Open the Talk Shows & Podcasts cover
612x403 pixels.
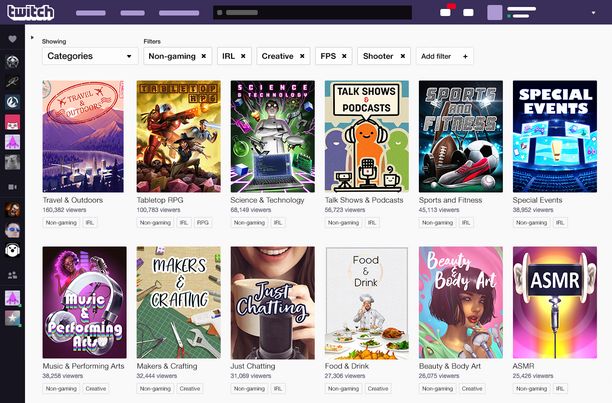[x=366, y=136]
